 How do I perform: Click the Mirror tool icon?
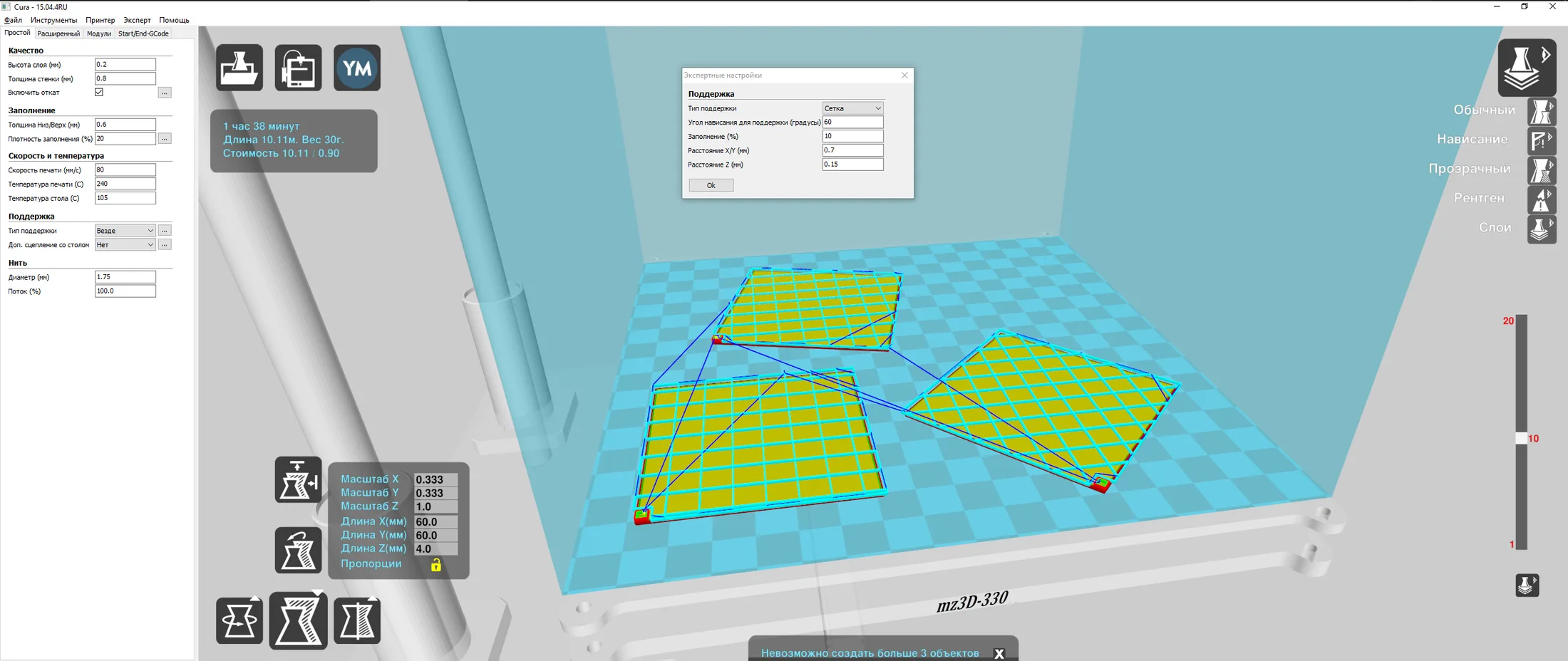pyautogui.click(x=357, y=620)
